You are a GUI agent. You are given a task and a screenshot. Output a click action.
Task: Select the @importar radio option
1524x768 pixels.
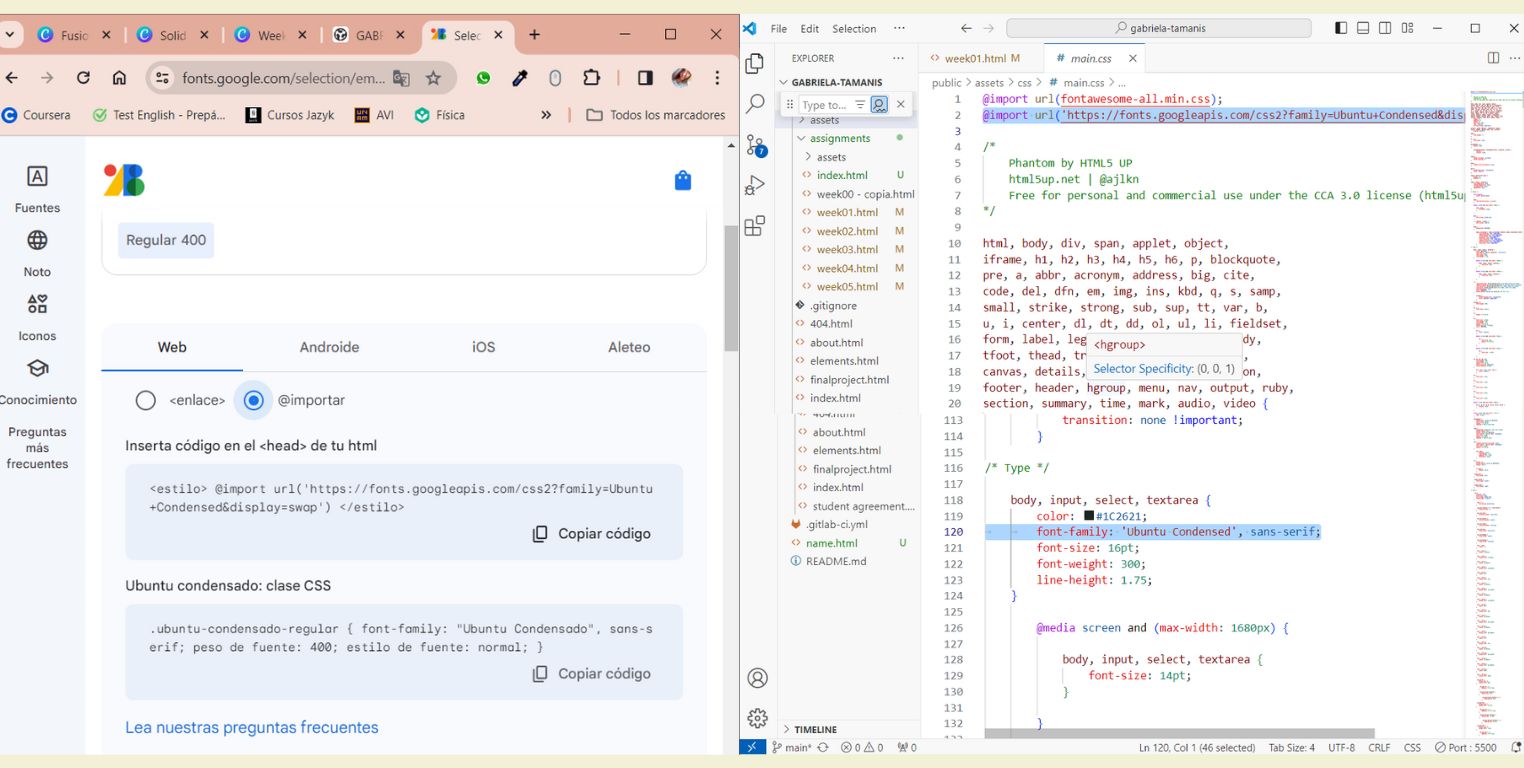tap(254, 400)
